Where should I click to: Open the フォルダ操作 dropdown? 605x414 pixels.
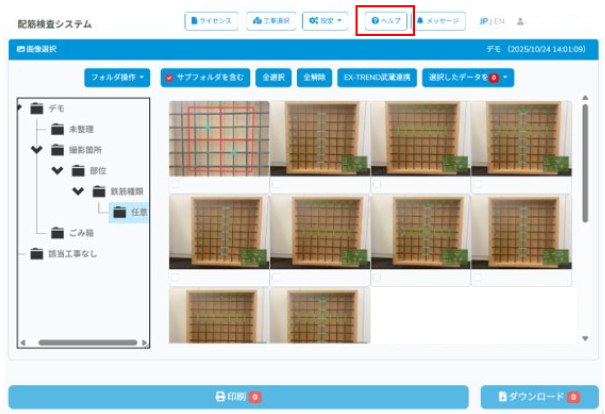tap(118, 77)
